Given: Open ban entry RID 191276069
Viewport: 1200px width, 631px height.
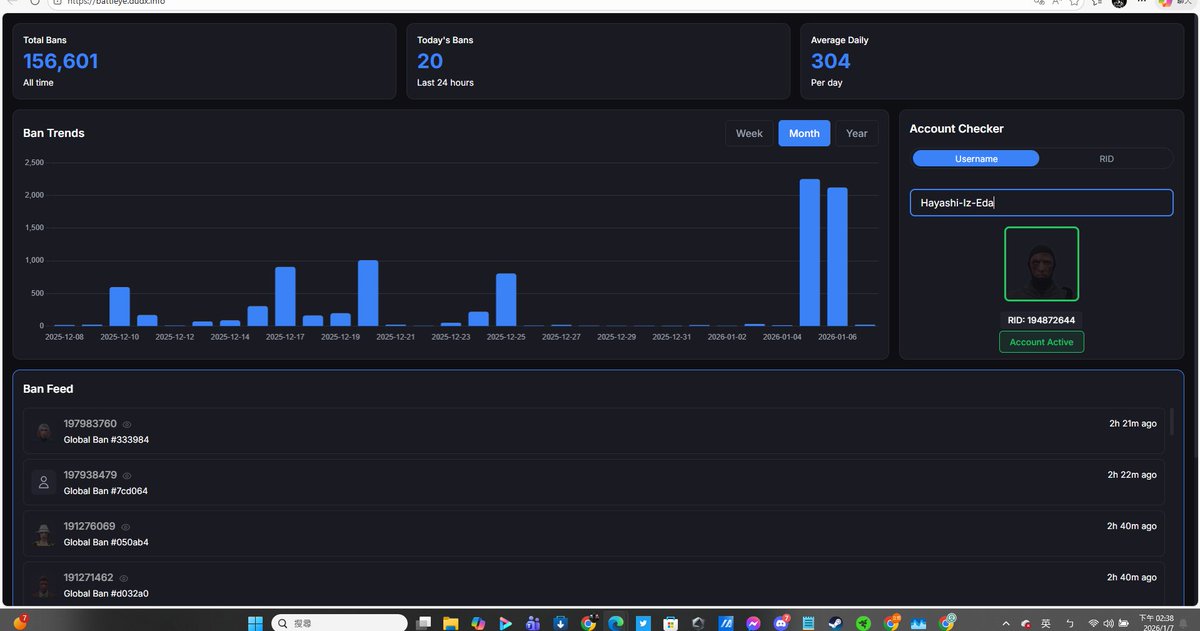Looking at the screenshot, I should (x=594, y=534).
